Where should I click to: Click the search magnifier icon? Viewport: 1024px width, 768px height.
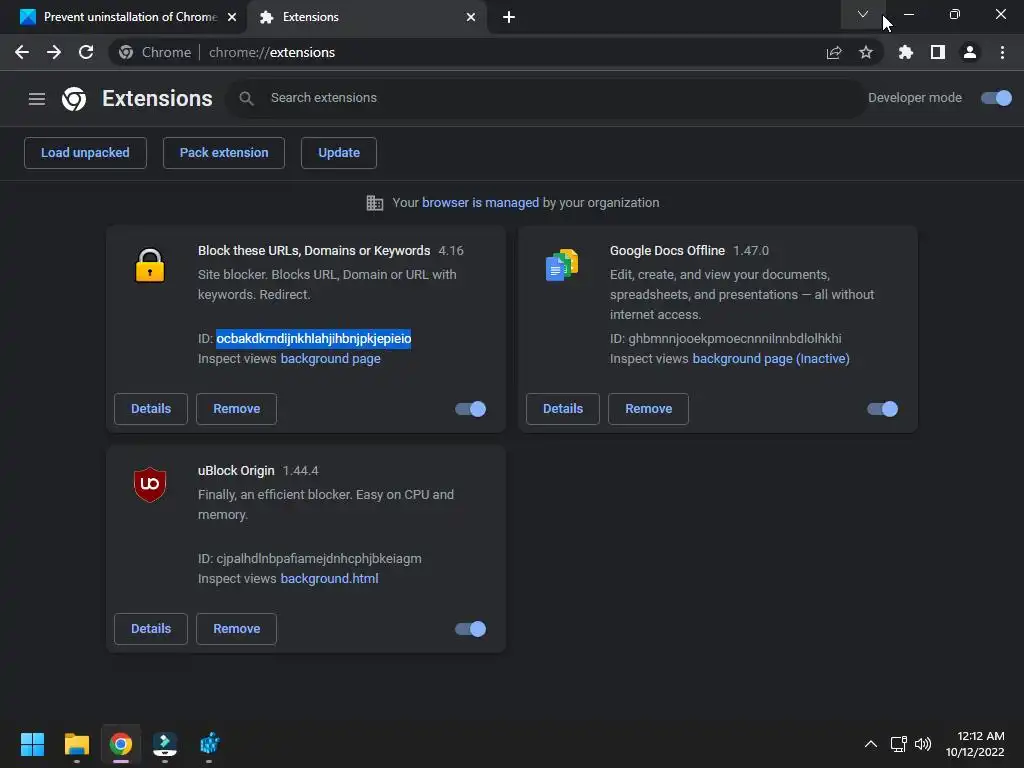pyautogui.click(x=246, y=98)
